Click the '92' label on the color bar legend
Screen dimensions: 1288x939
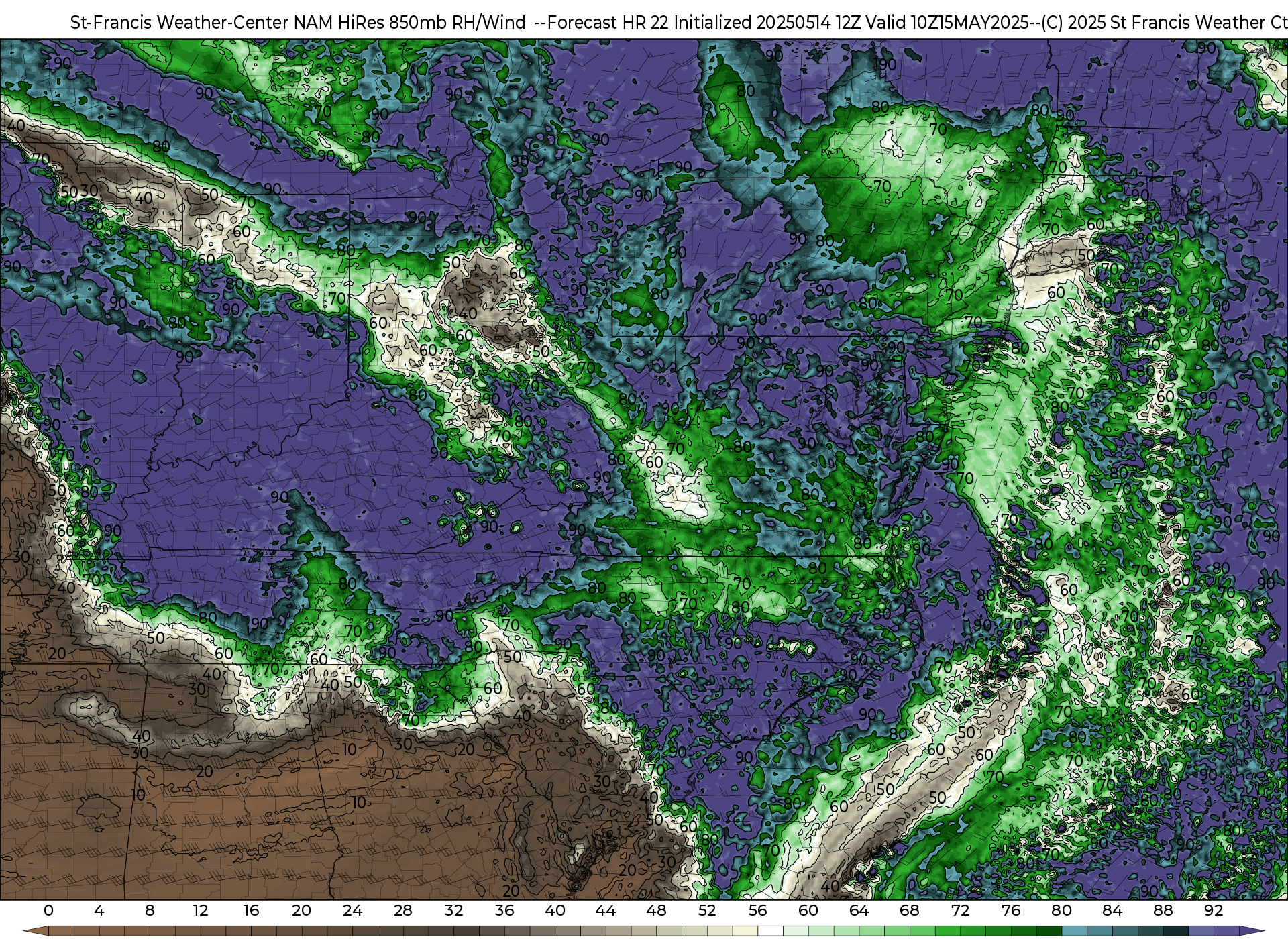1214,911
